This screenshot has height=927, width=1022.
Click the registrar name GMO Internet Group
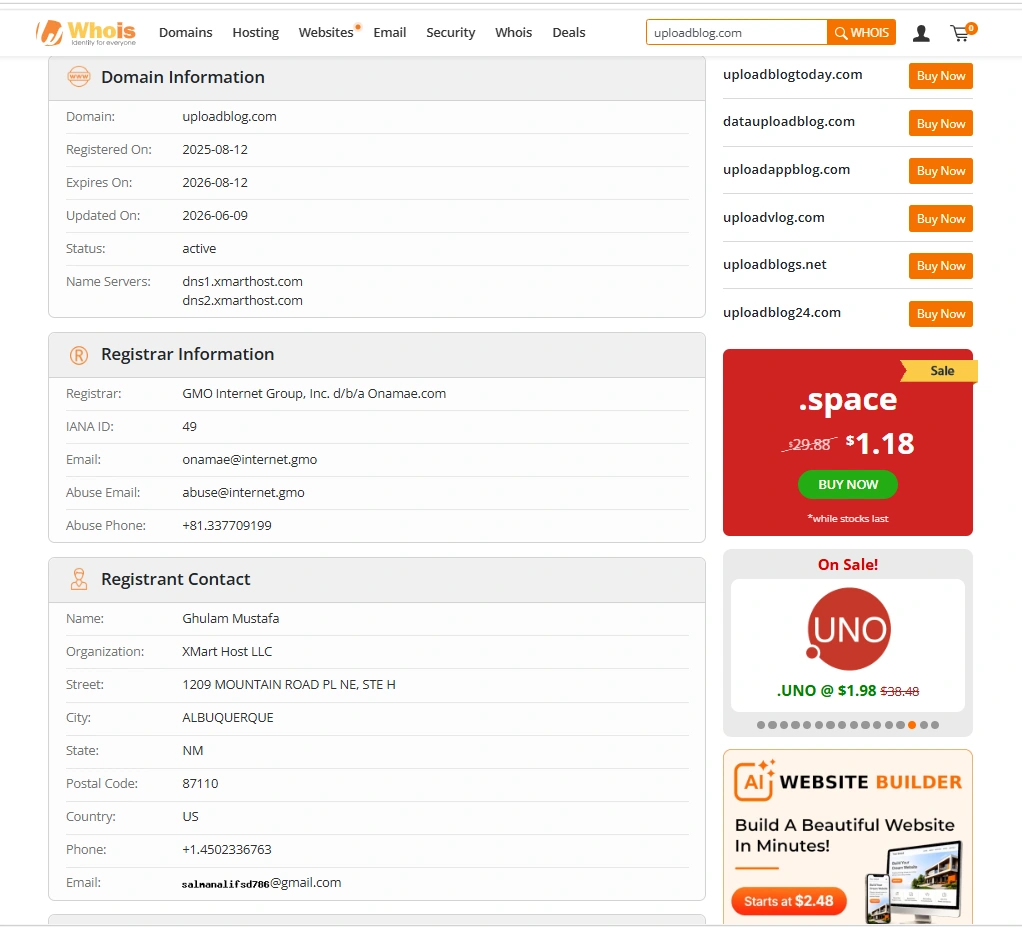point(314,394)
